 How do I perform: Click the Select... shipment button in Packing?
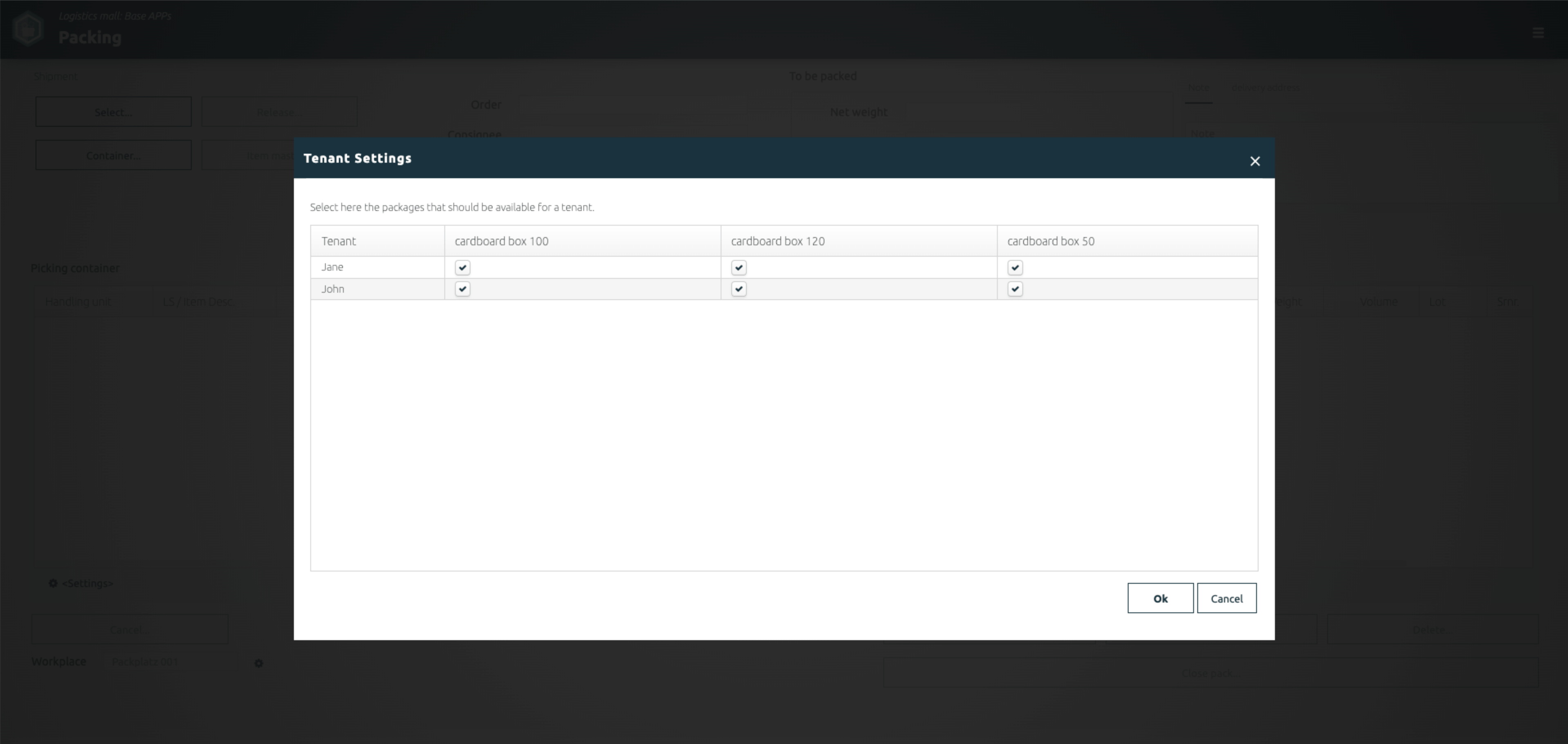[113, 112]
